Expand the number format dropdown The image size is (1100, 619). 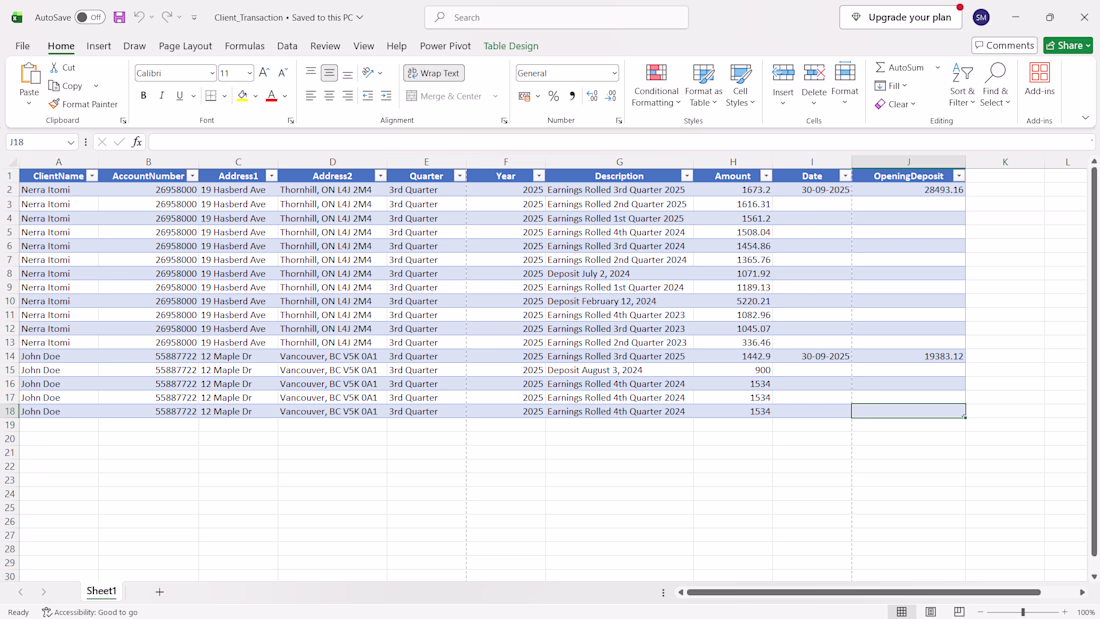tap(615, 73)
